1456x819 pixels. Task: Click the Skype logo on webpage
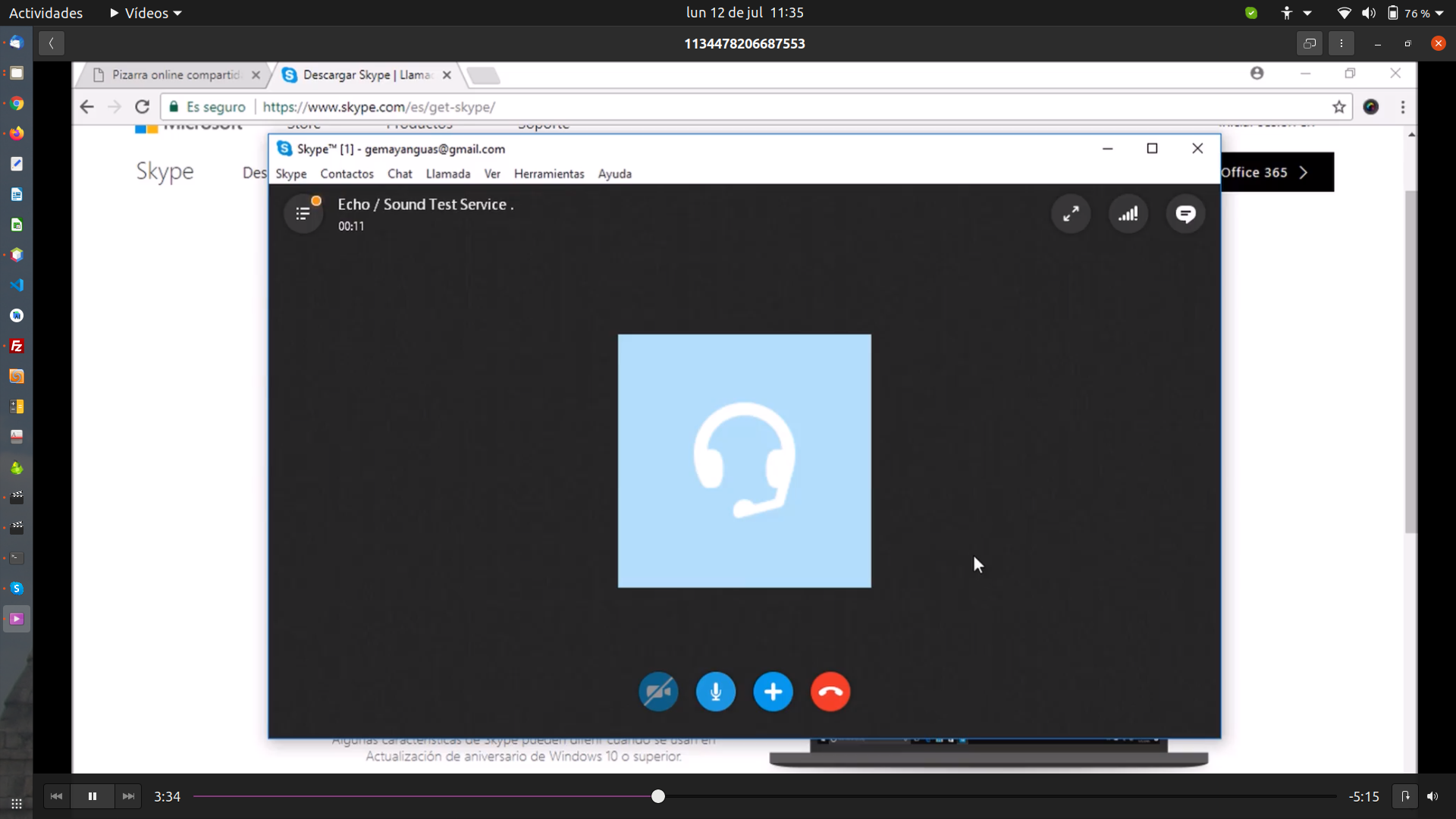click(165, 171)
